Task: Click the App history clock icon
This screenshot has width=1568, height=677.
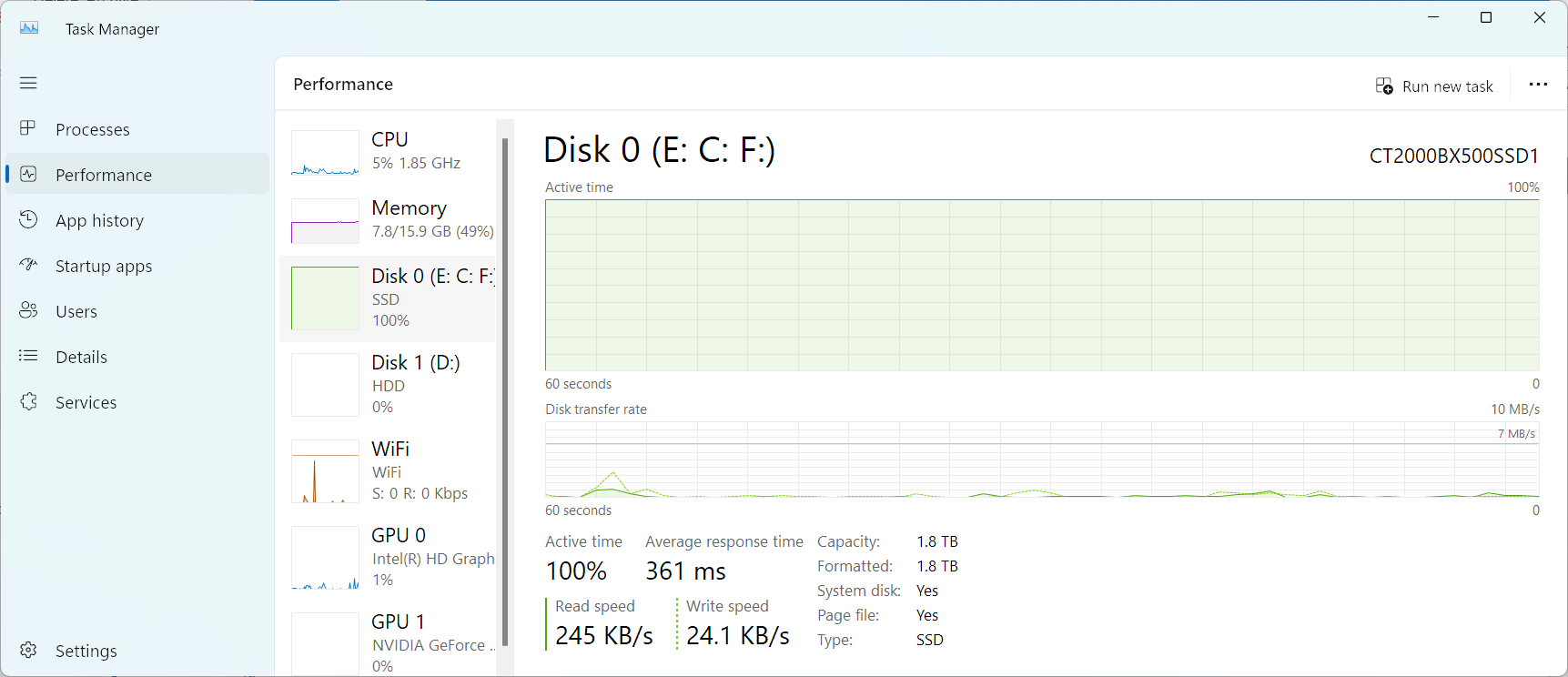Action: (28, 219)
